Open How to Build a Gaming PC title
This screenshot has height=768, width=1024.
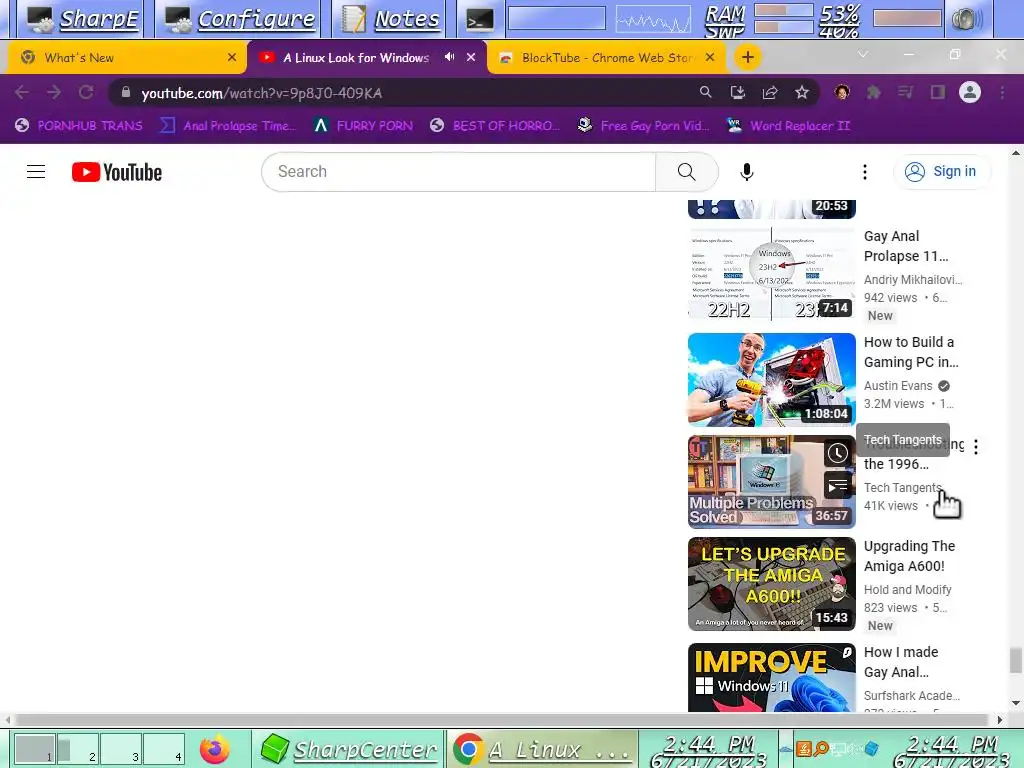click(911, 352)
